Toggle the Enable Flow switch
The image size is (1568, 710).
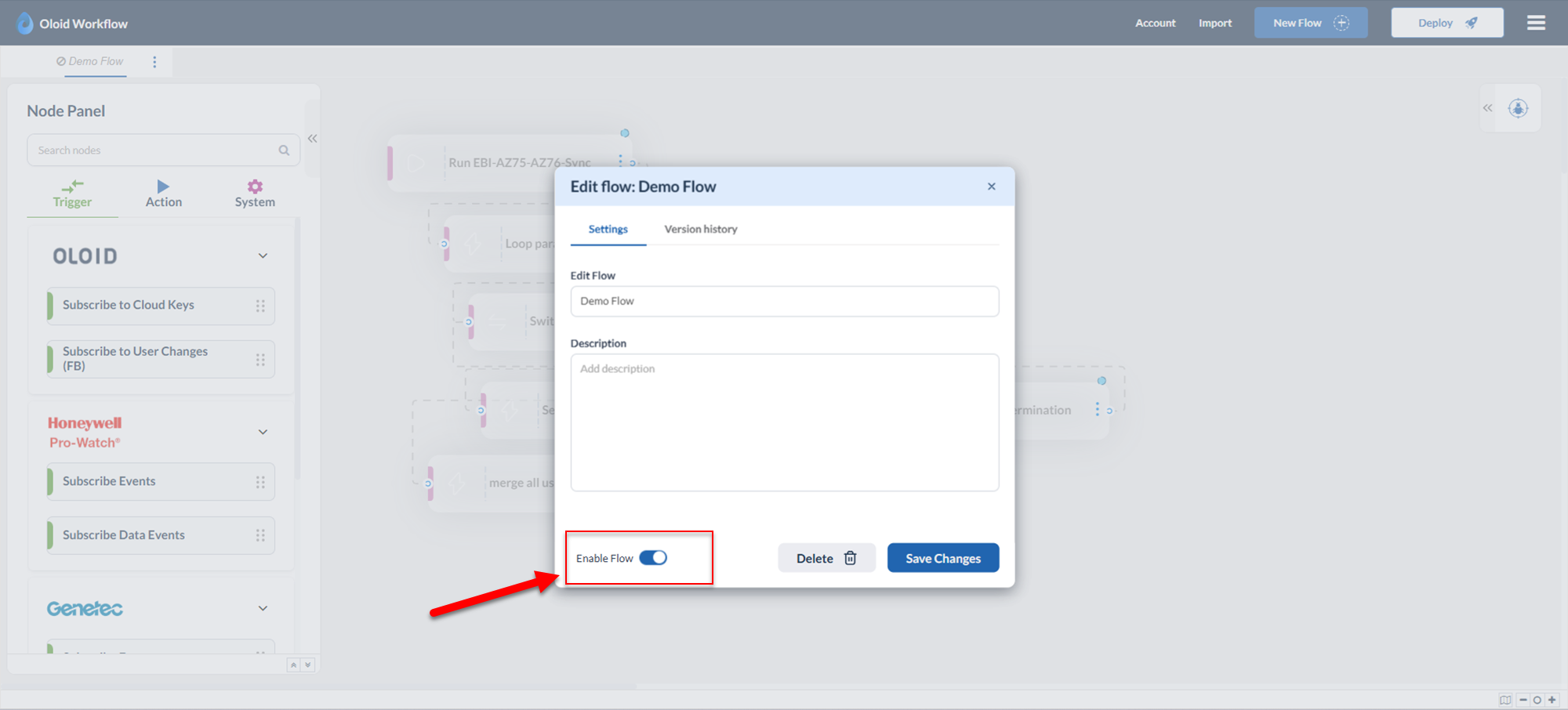click(x=652, y=558)
